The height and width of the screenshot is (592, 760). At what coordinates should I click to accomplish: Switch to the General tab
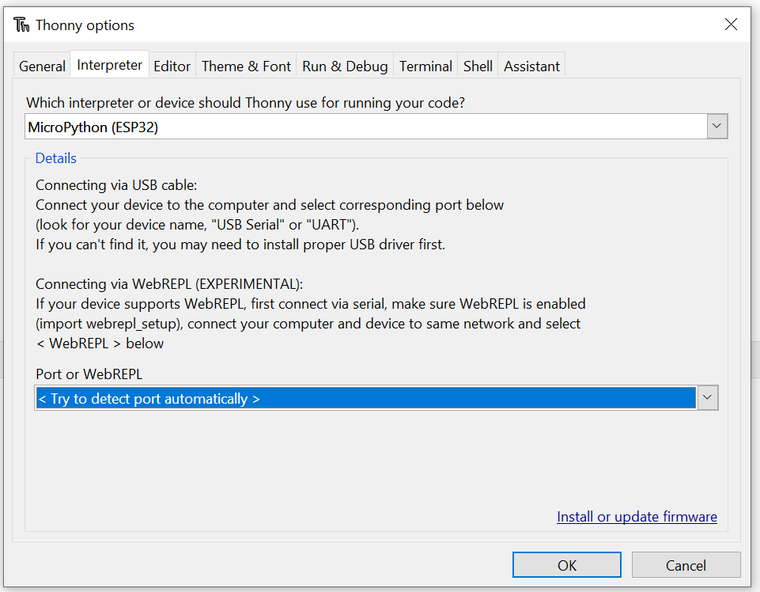coord(42,66)
